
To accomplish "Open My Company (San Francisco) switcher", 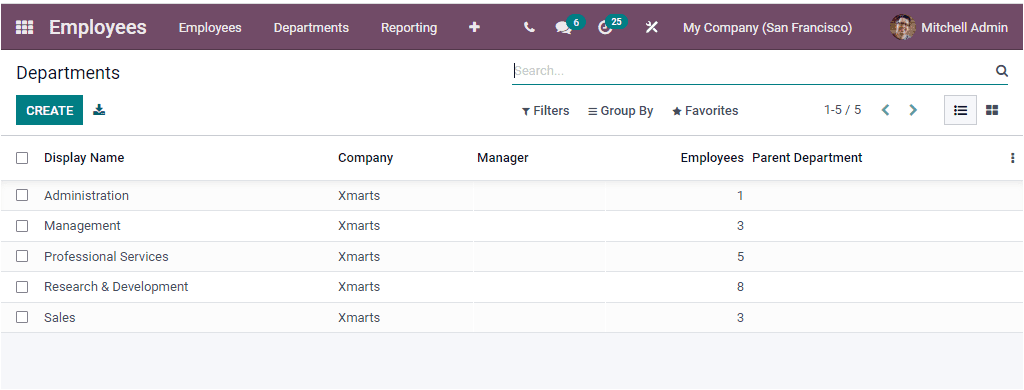I will pos(767,27).
